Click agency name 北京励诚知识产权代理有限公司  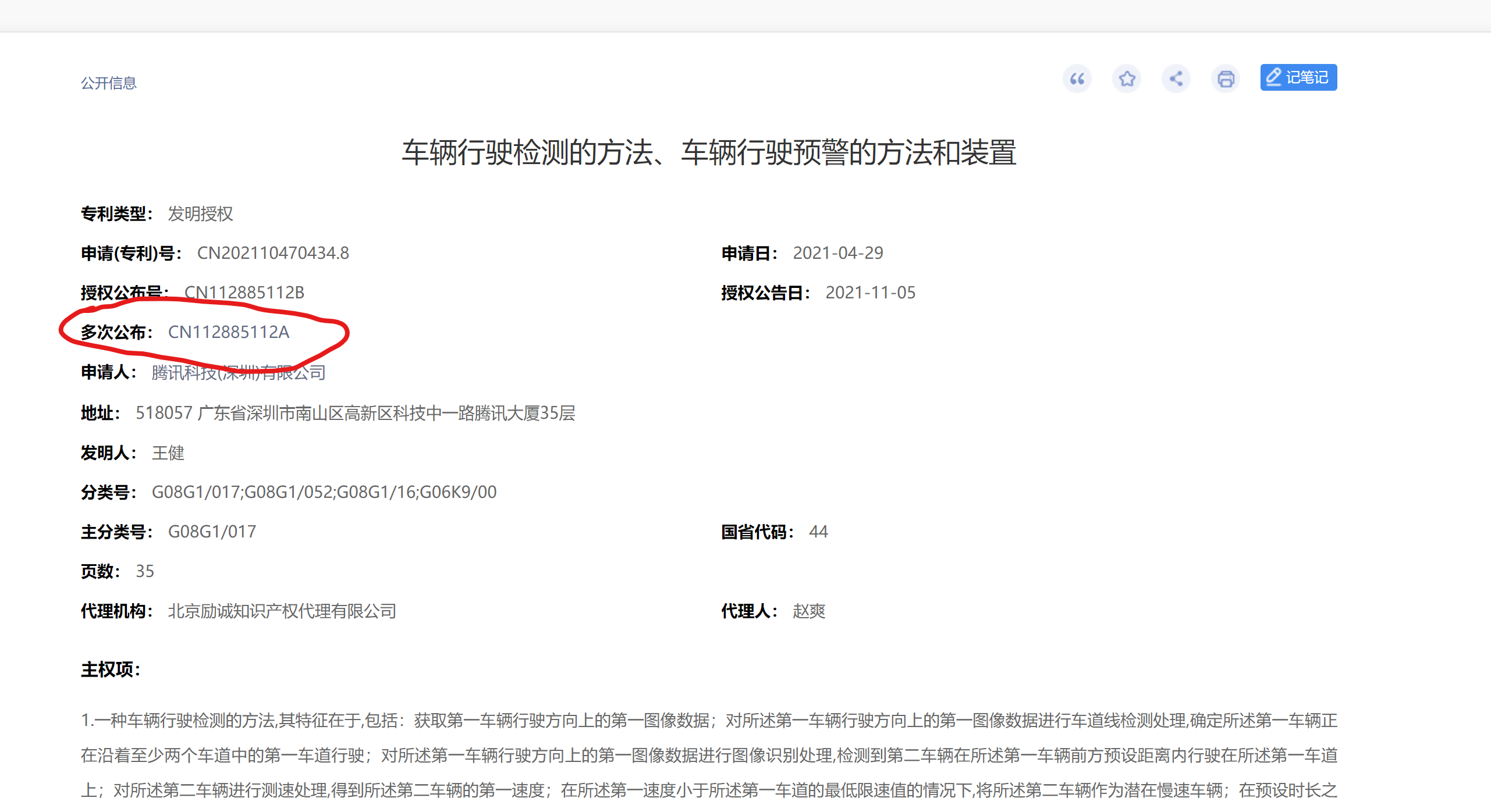(x=282, y=611)
